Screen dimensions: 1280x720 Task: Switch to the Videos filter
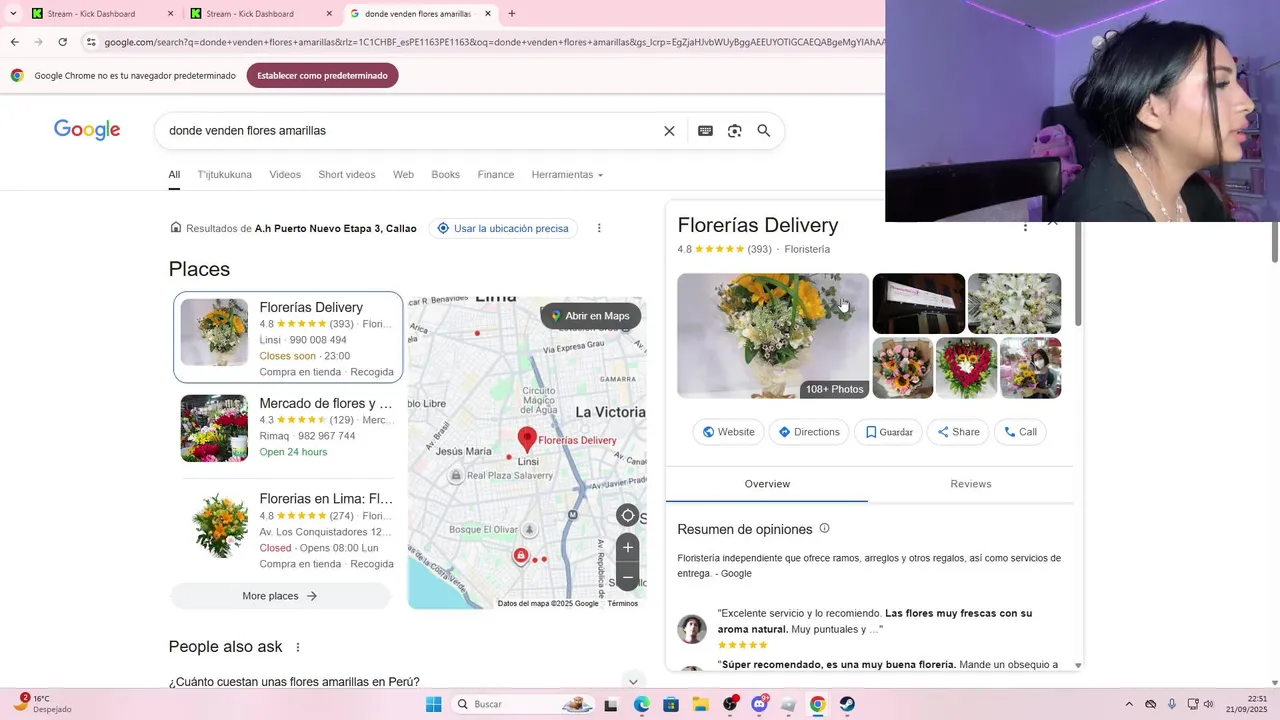[x=285, y=174]
